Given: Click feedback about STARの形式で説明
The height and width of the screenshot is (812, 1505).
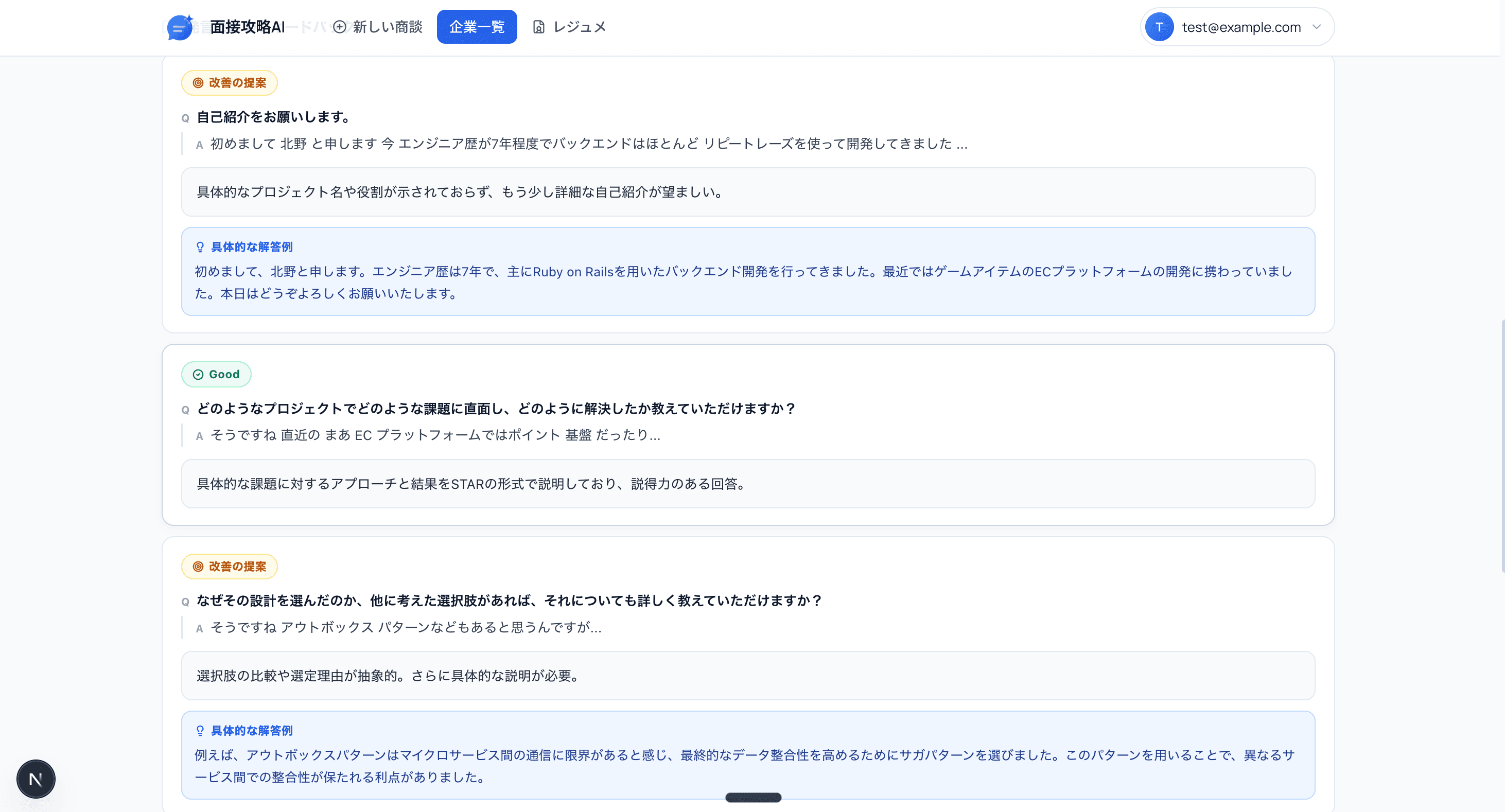Looking at the screenshot, I should coord(748,484).
